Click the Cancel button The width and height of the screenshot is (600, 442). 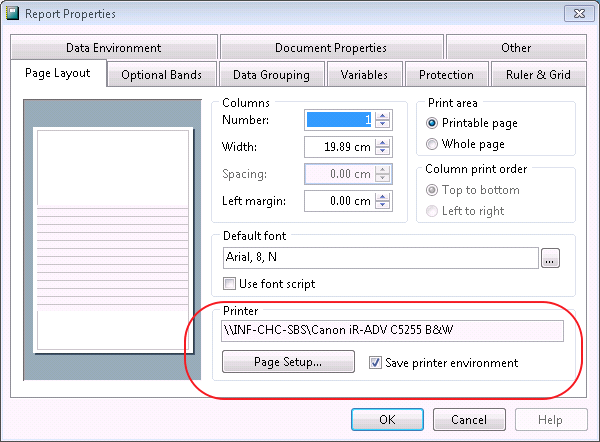coord(469,420)
